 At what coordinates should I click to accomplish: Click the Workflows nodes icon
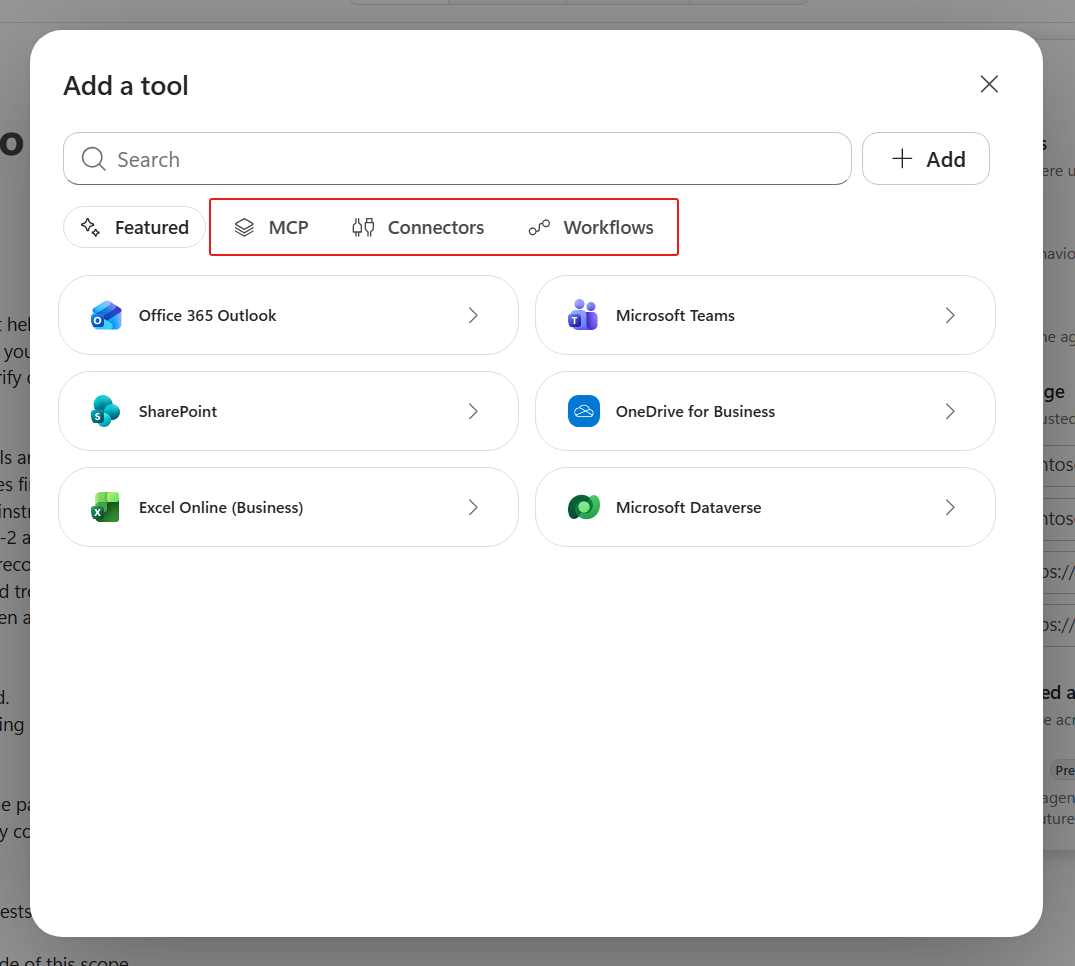[539, 228]
